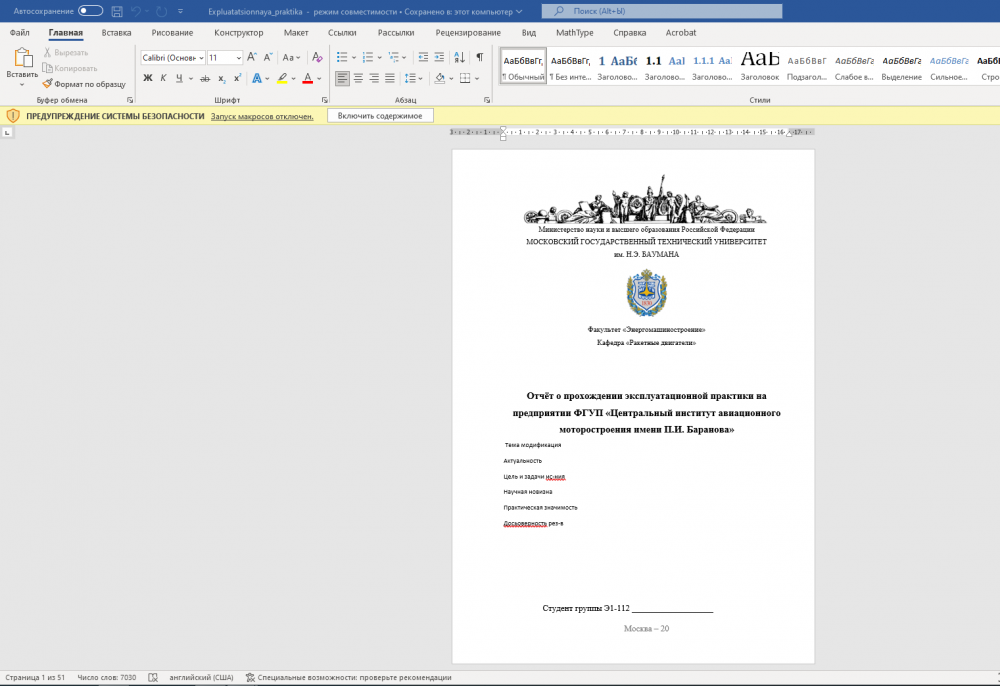1000x686 pixels.
Task: Click the tab stop selector at ruler corner
Action: tap(6, 132)
